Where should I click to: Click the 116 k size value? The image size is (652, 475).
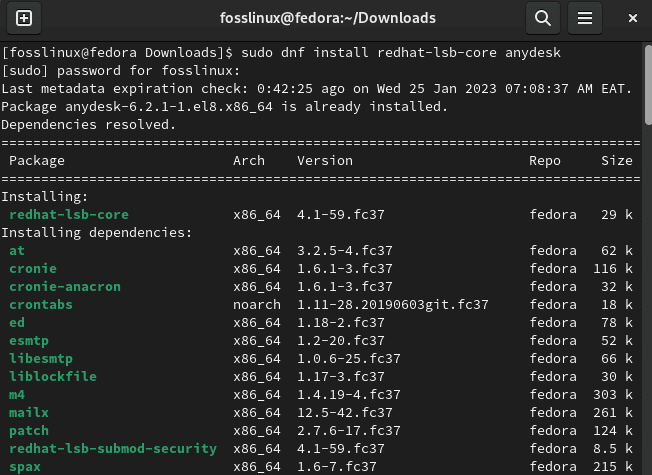click(612, 269)
